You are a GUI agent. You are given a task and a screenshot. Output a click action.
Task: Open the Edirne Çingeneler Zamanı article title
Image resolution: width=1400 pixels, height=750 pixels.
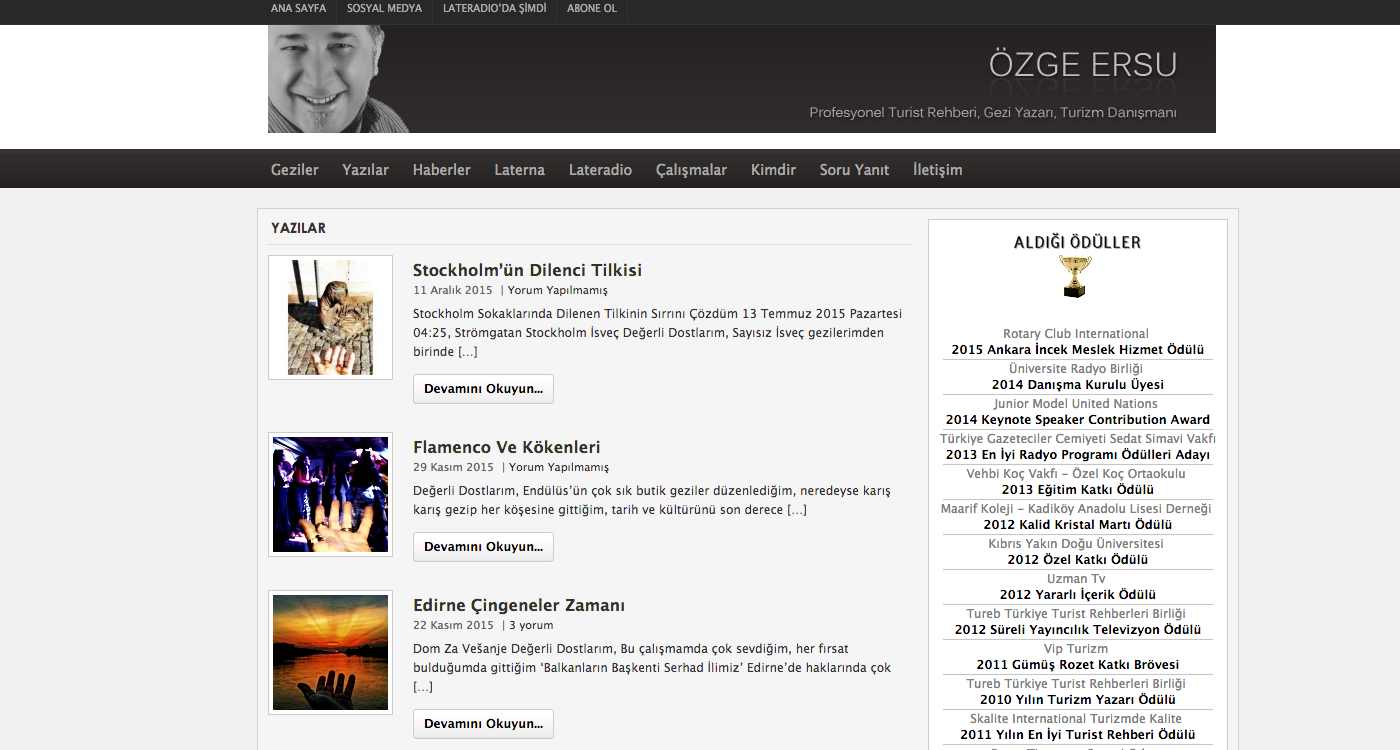point(519,605)
